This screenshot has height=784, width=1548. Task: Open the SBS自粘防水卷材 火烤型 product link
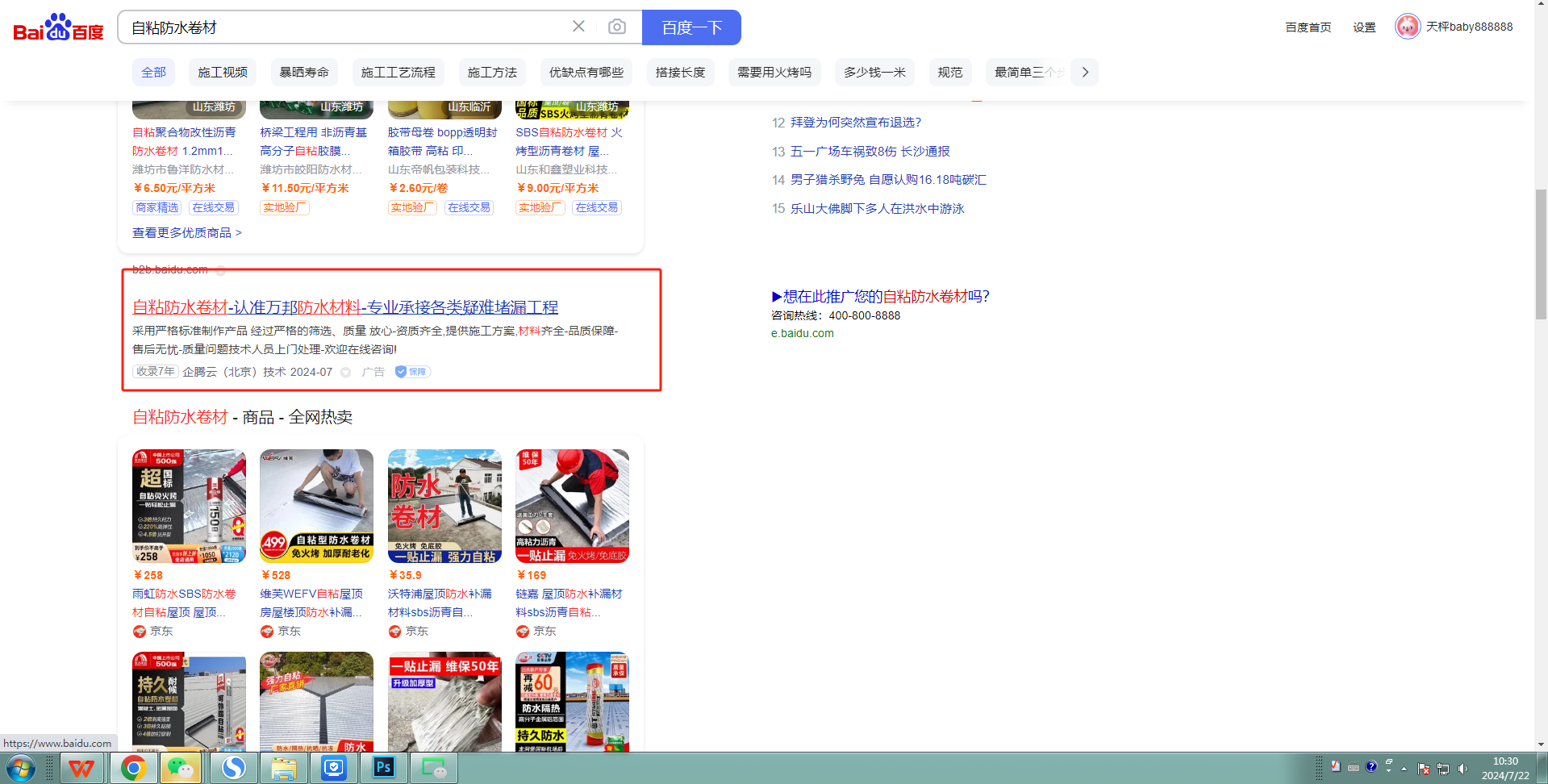570,141
